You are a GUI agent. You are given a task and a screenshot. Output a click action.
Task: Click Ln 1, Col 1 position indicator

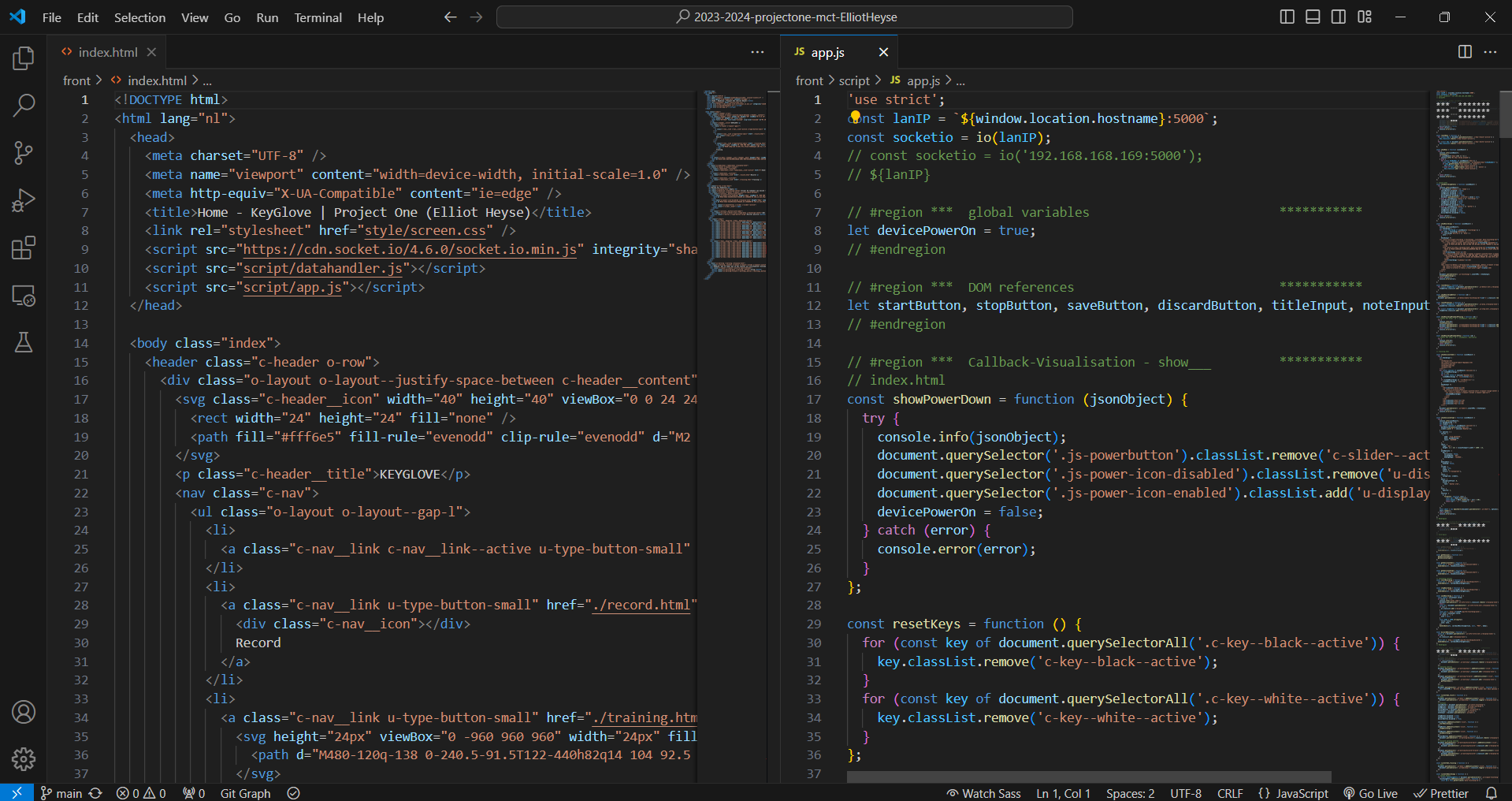click(1063, 792)
